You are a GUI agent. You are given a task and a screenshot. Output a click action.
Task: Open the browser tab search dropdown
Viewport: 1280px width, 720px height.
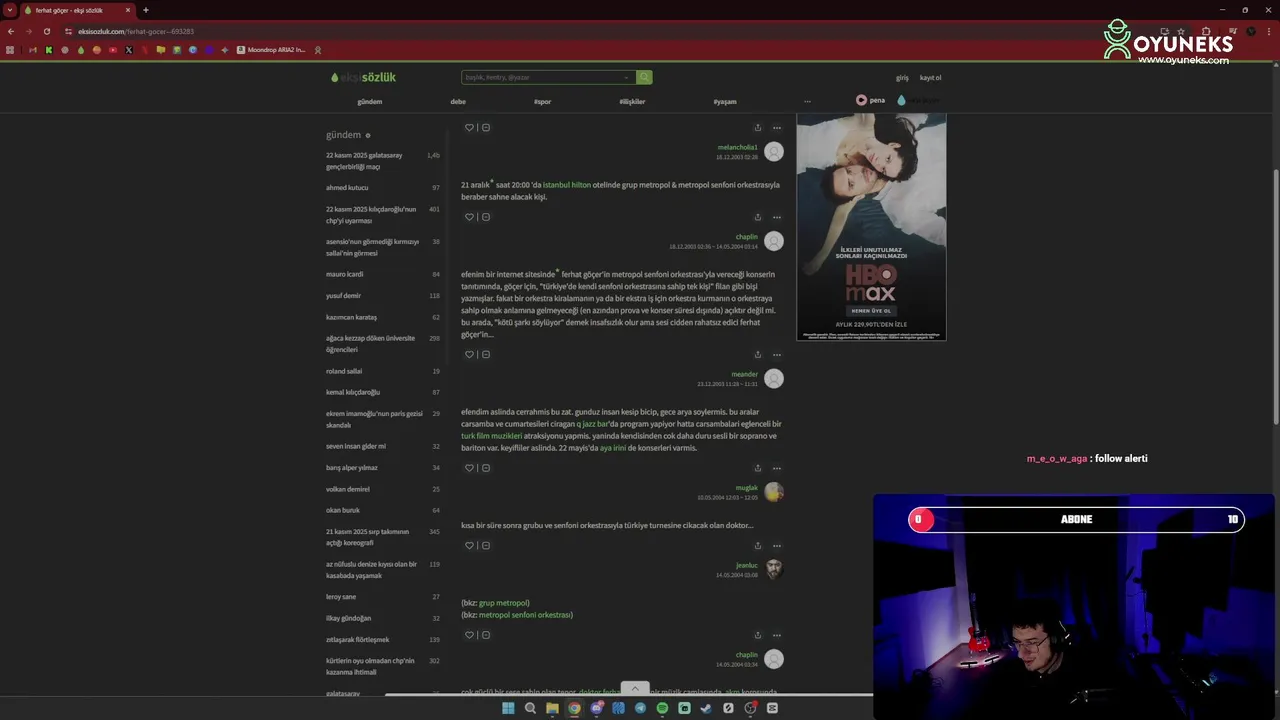click(9, 10)
